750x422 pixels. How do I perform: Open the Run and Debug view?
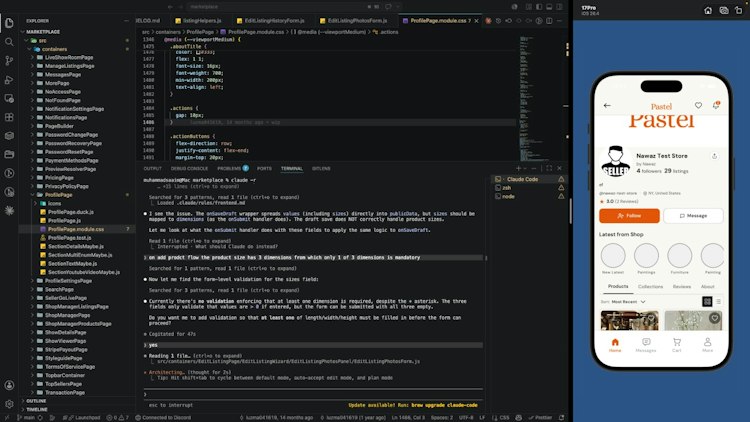[x=9, y=80]
